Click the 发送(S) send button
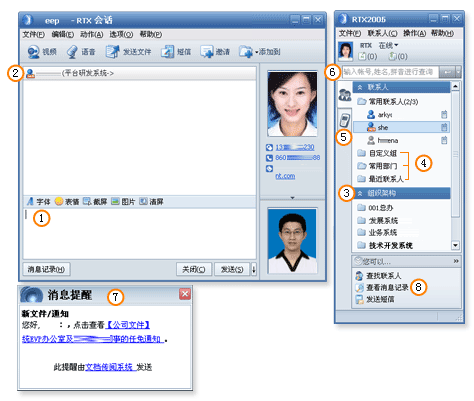This screenshot has height=401, width=474. tap(232, 269)
